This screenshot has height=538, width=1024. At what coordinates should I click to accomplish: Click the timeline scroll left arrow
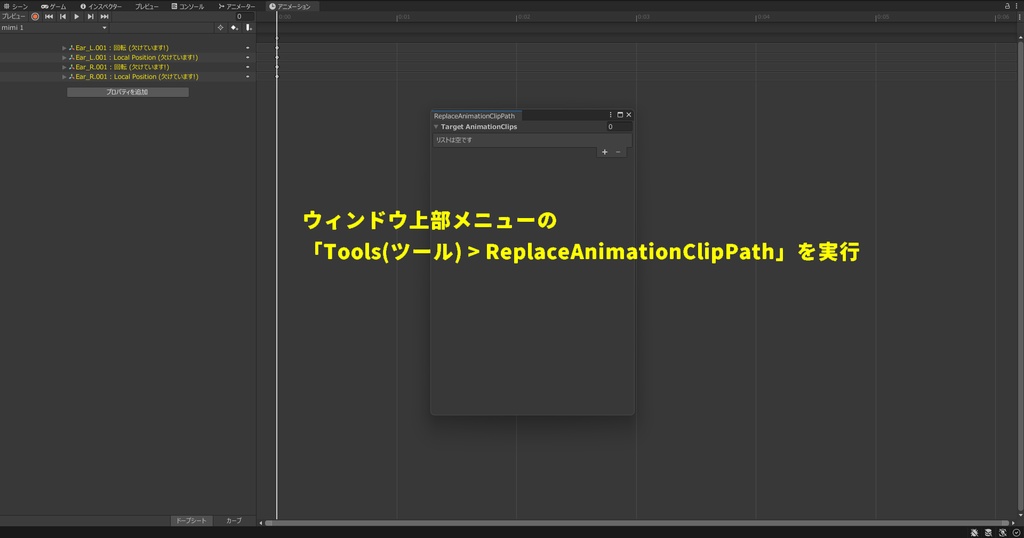261,522
